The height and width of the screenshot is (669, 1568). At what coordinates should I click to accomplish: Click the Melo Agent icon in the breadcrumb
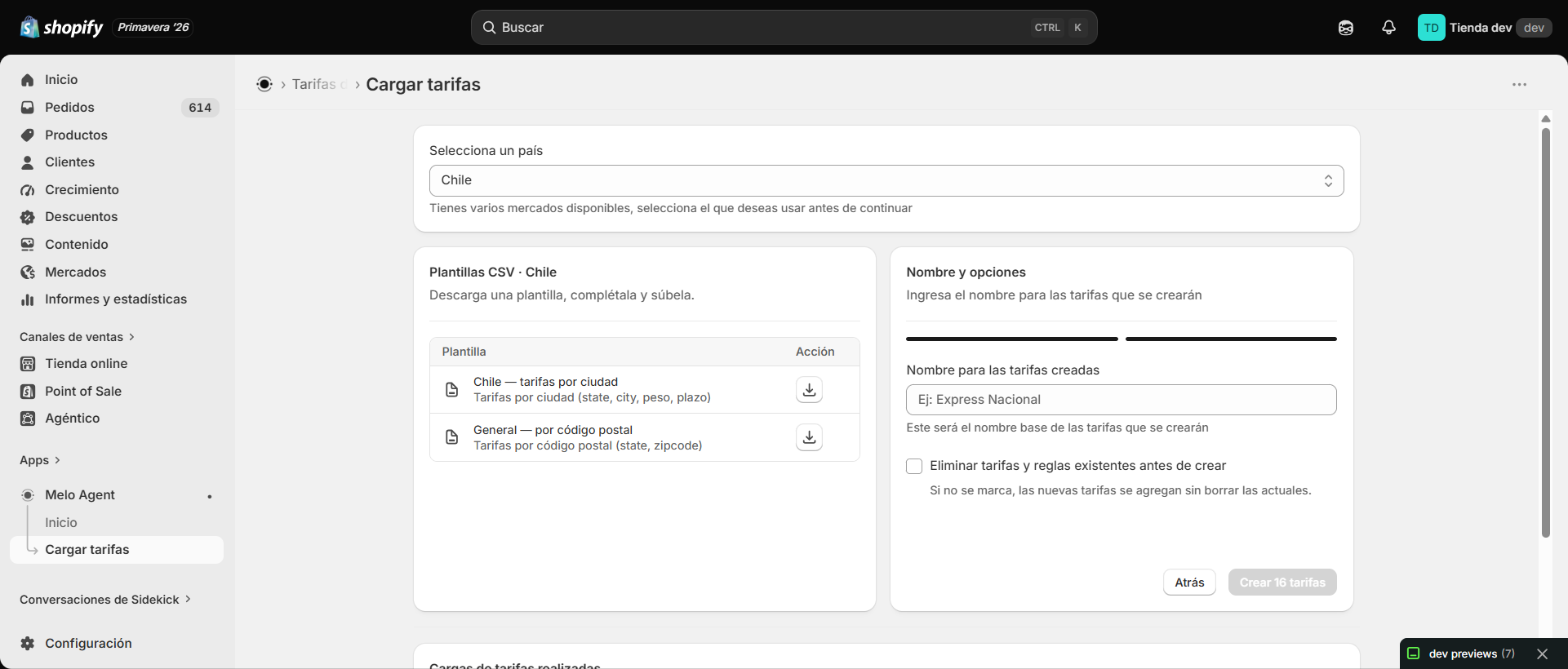pyautogui.click(x=264, y=84)
